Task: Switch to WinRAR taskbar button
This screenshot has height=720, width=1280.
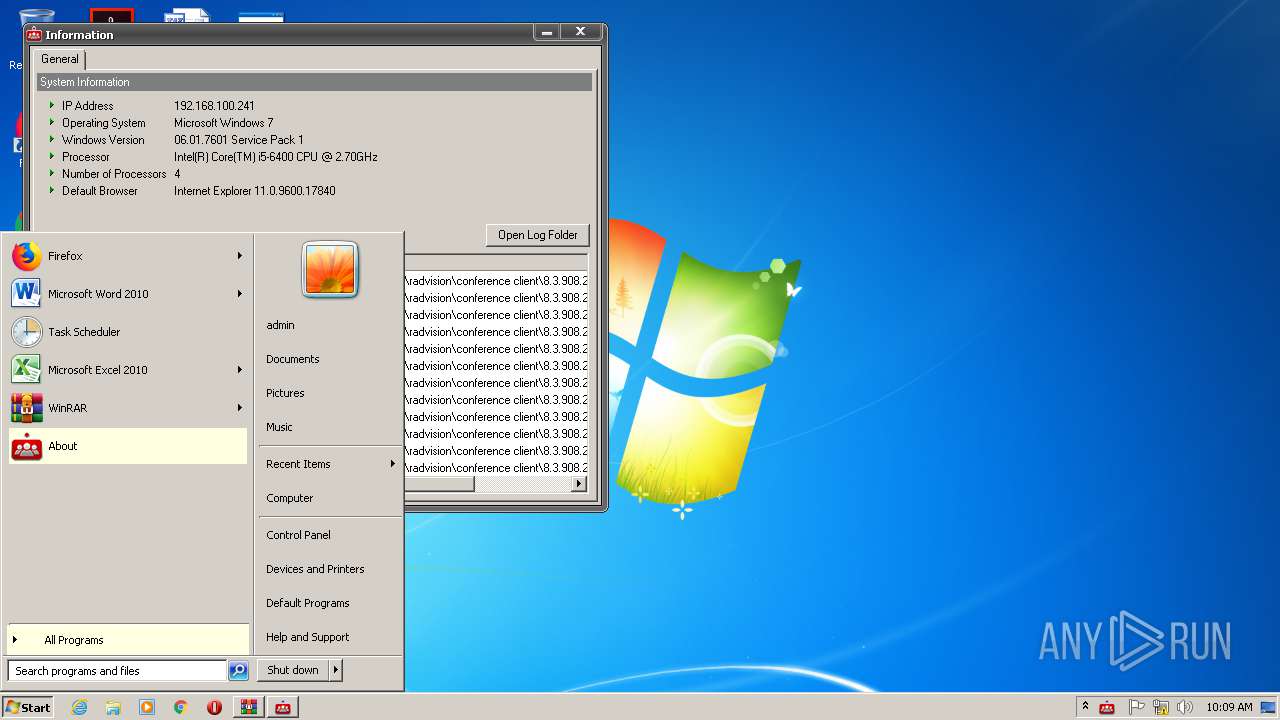Action: click(248, 707)
